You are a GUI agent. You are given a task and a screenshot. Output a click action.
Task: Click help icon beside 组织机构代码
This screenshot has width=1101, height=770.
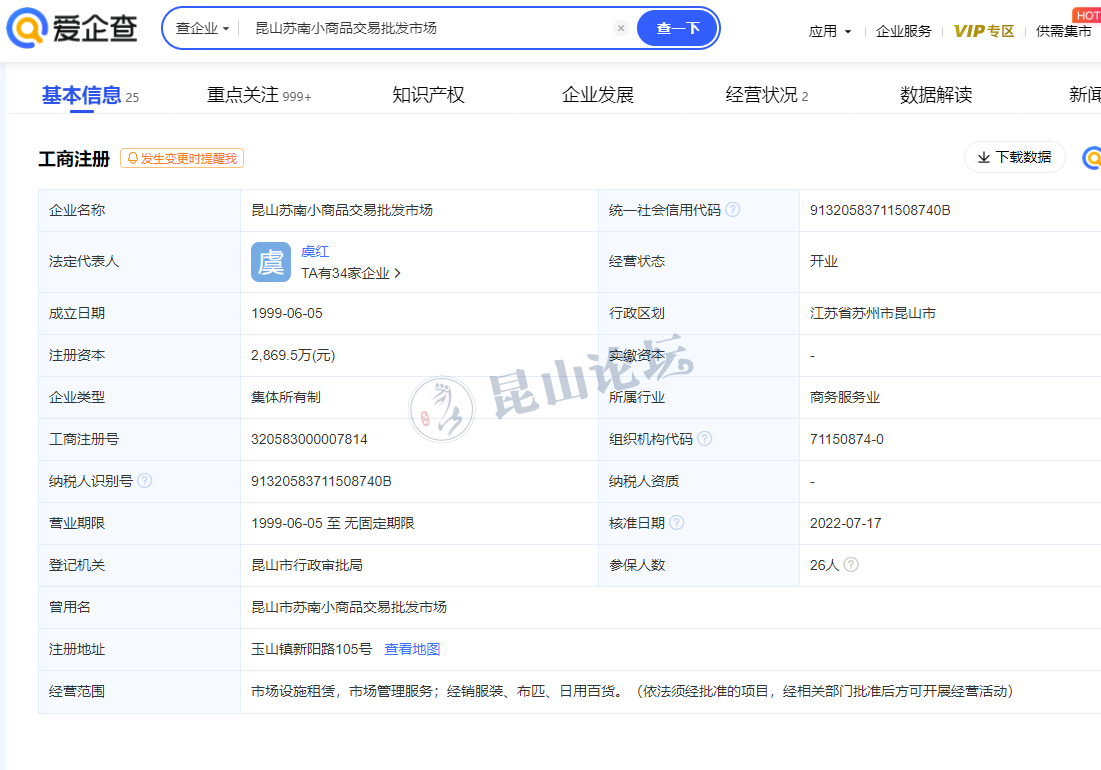[x=705, y=439]
